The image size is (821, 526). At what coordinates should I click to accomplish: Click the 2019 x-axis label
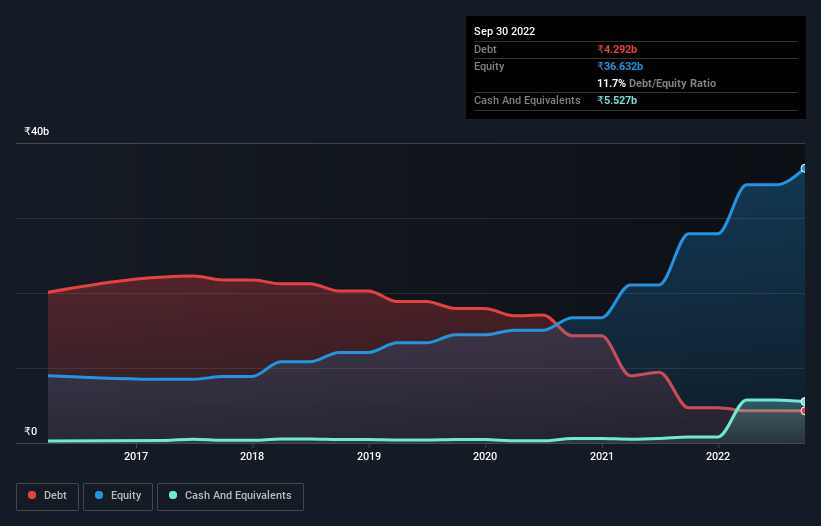click(369, 456)
